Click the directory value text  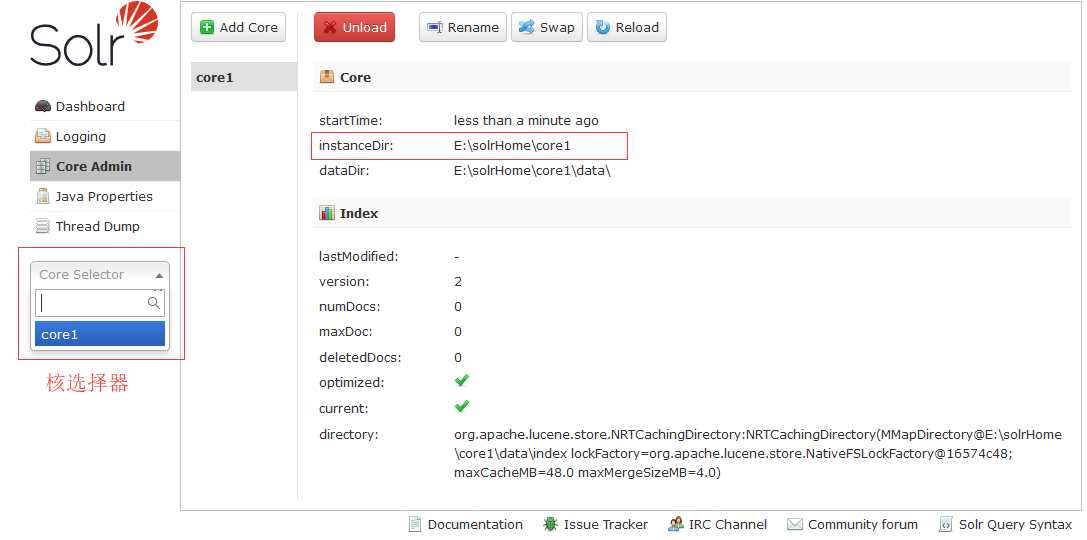758,453
